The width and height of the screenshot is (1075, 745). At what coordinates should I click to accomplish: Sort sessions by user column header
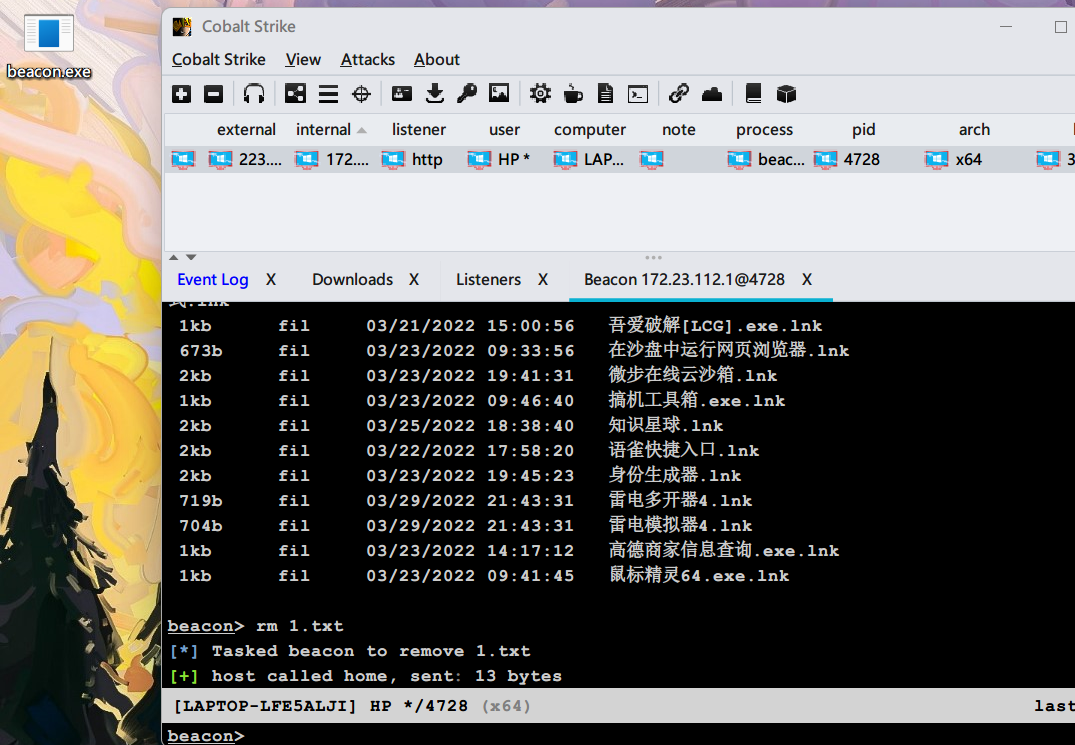point(505,130)
